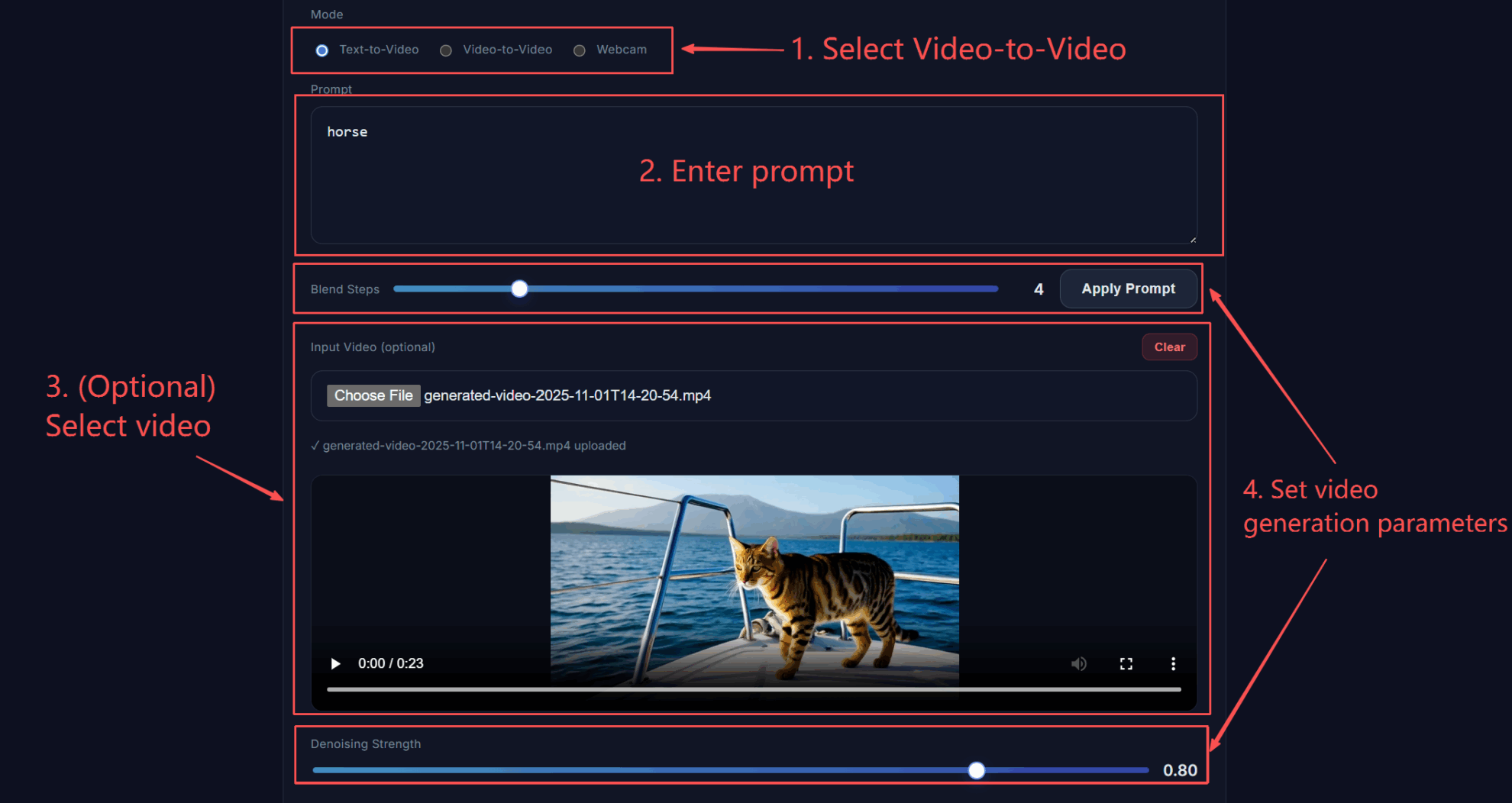
Task: Grab the prompt box resize handle
Action: click(x=1192, y=239)
